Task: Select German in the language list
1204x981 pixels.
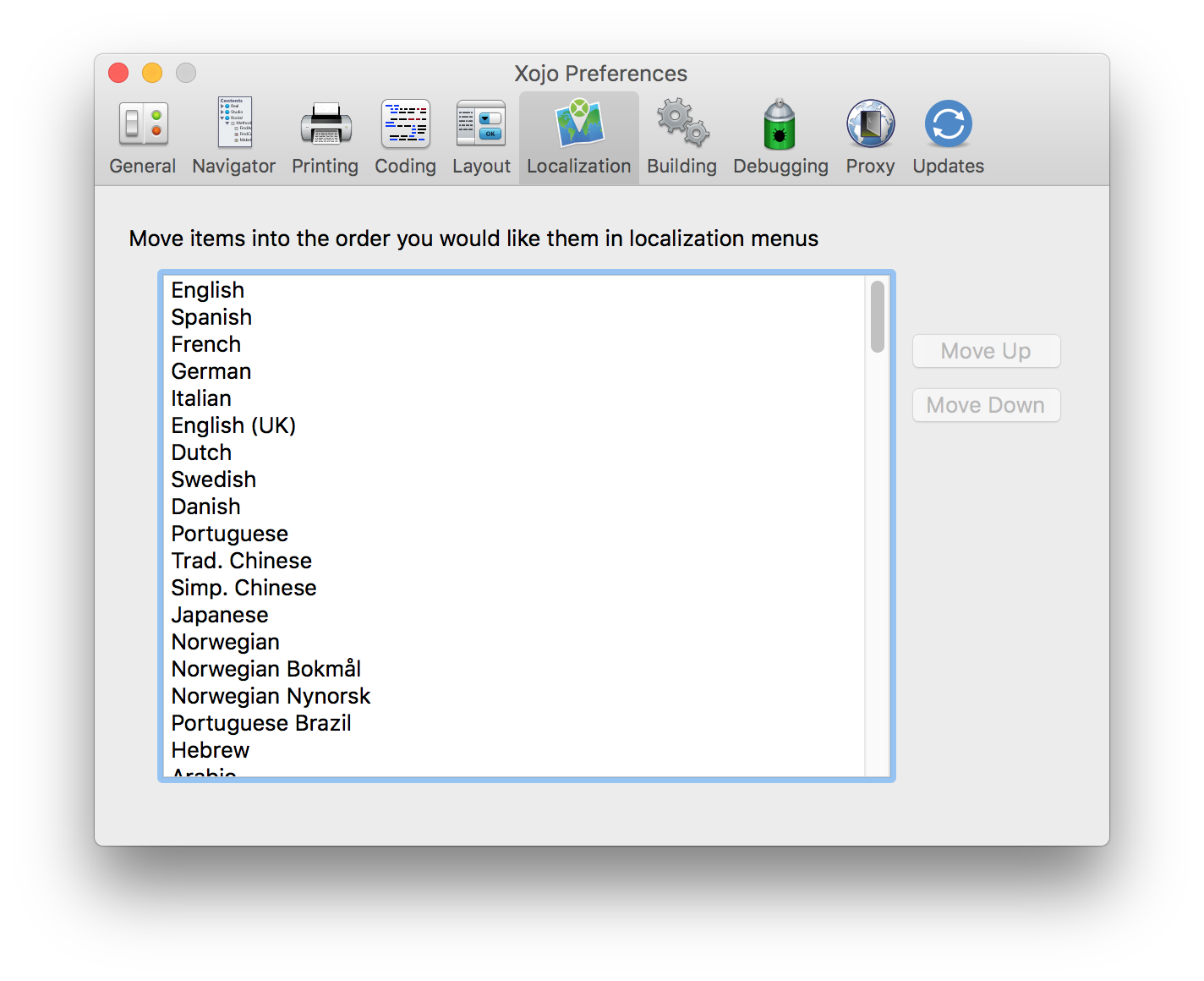Action: click(514, 371)
